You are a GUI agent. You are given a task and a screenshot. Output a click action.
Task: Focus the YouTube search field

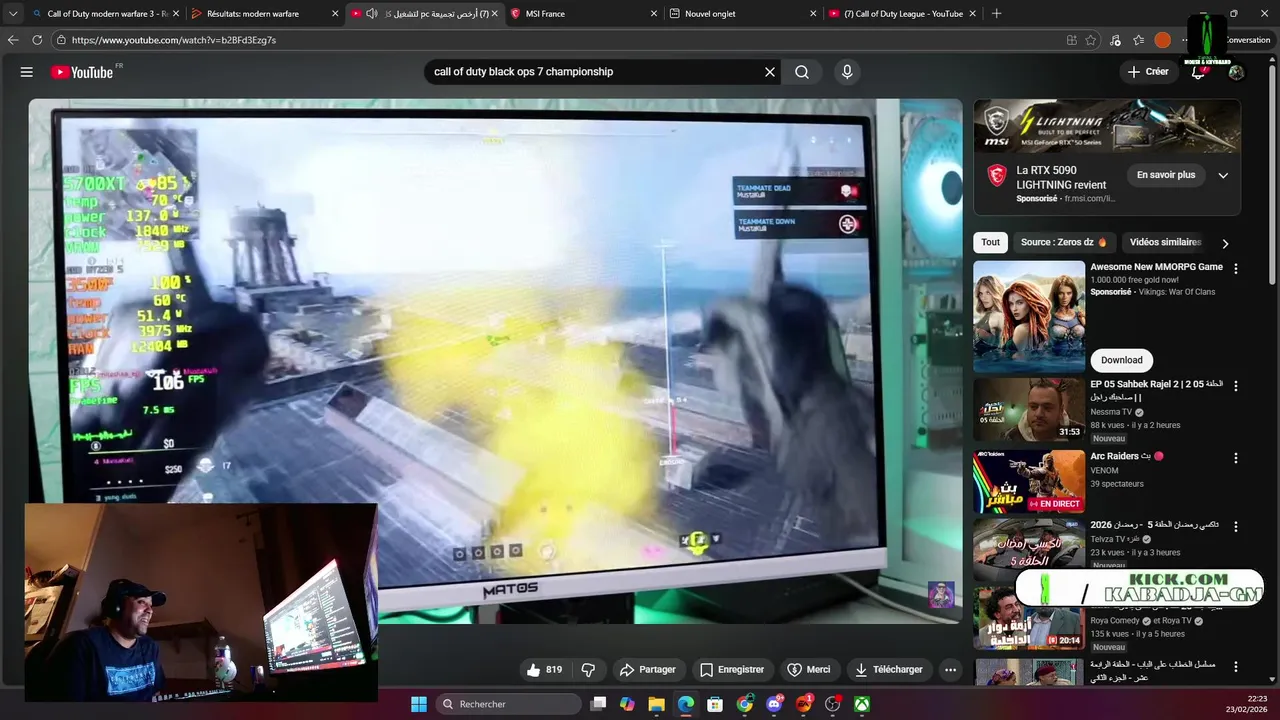pyautogui.click(x=595, y=72)
